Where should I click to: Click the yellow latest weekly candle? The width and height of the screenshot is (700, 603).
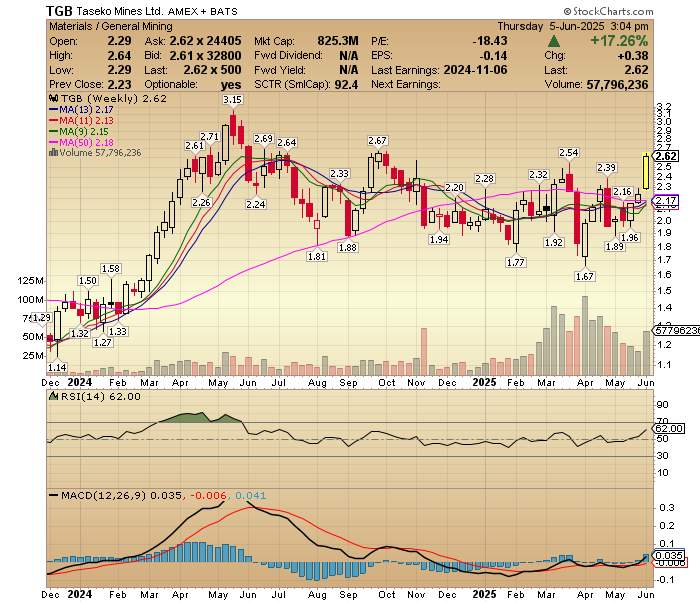[x=646, y=171]
